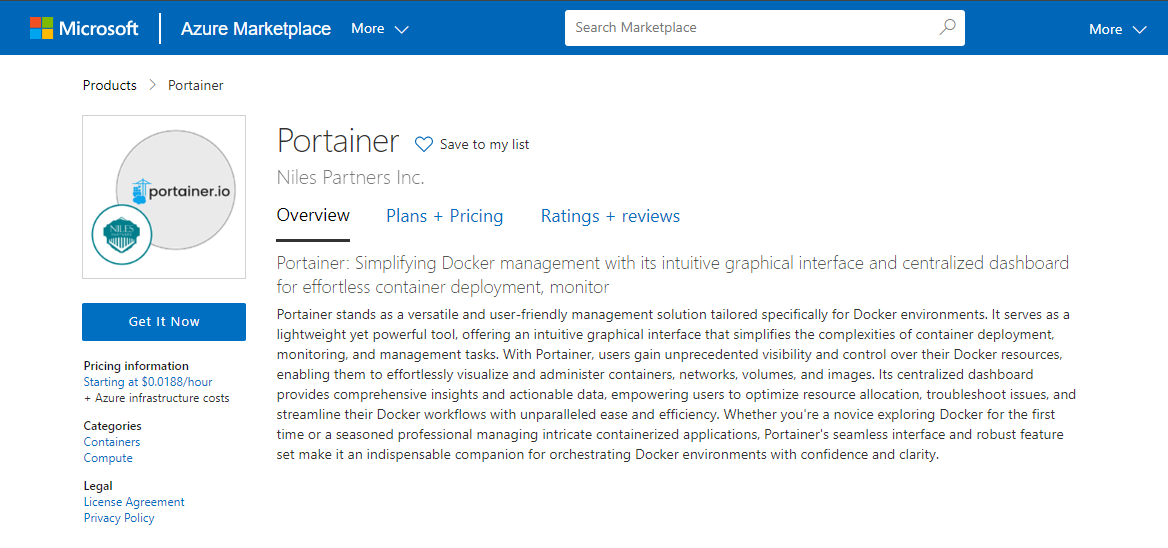Open the Containers category link
The image size is (1168, 548).
coord(112,442)
